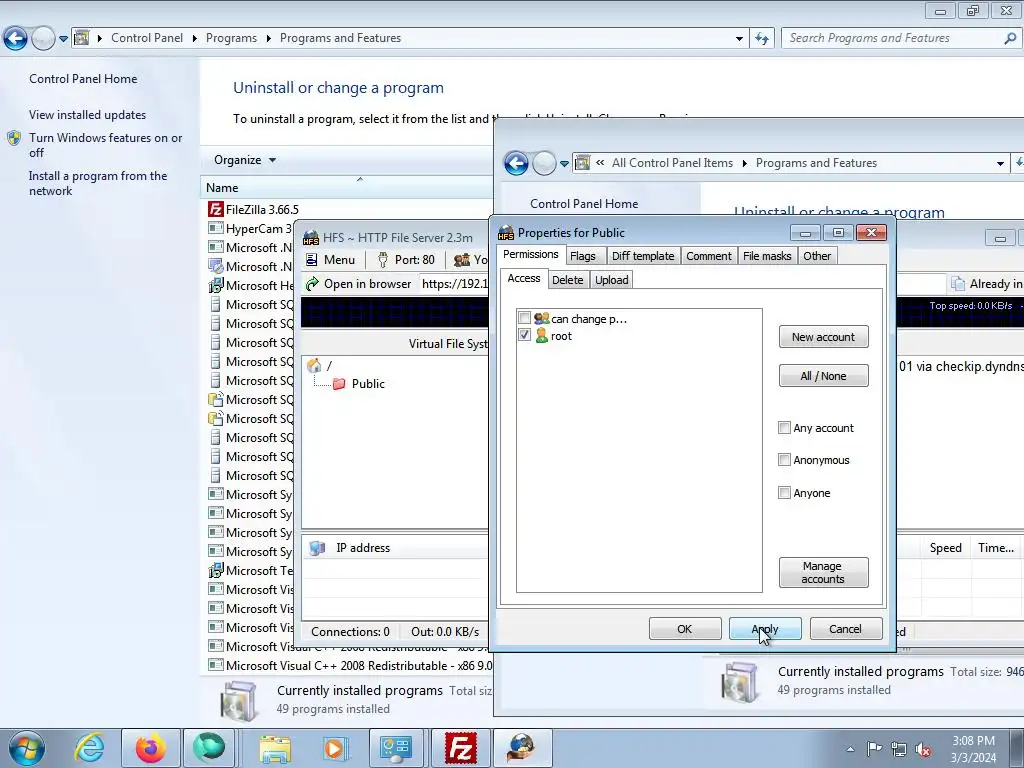Open Turn Windows features on or off
The height and width of the screenshot is (768, 1024).
pos(105,145)
